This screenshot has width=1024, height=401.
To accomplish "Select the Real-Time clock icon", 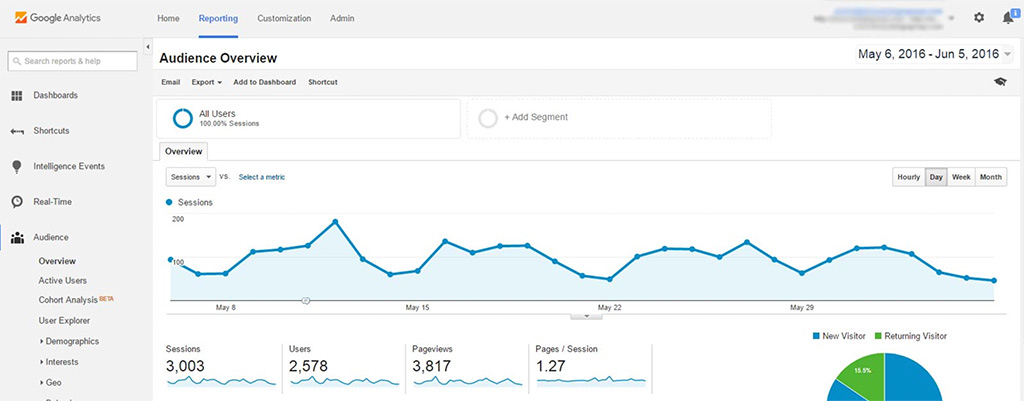I will point(17,202).
